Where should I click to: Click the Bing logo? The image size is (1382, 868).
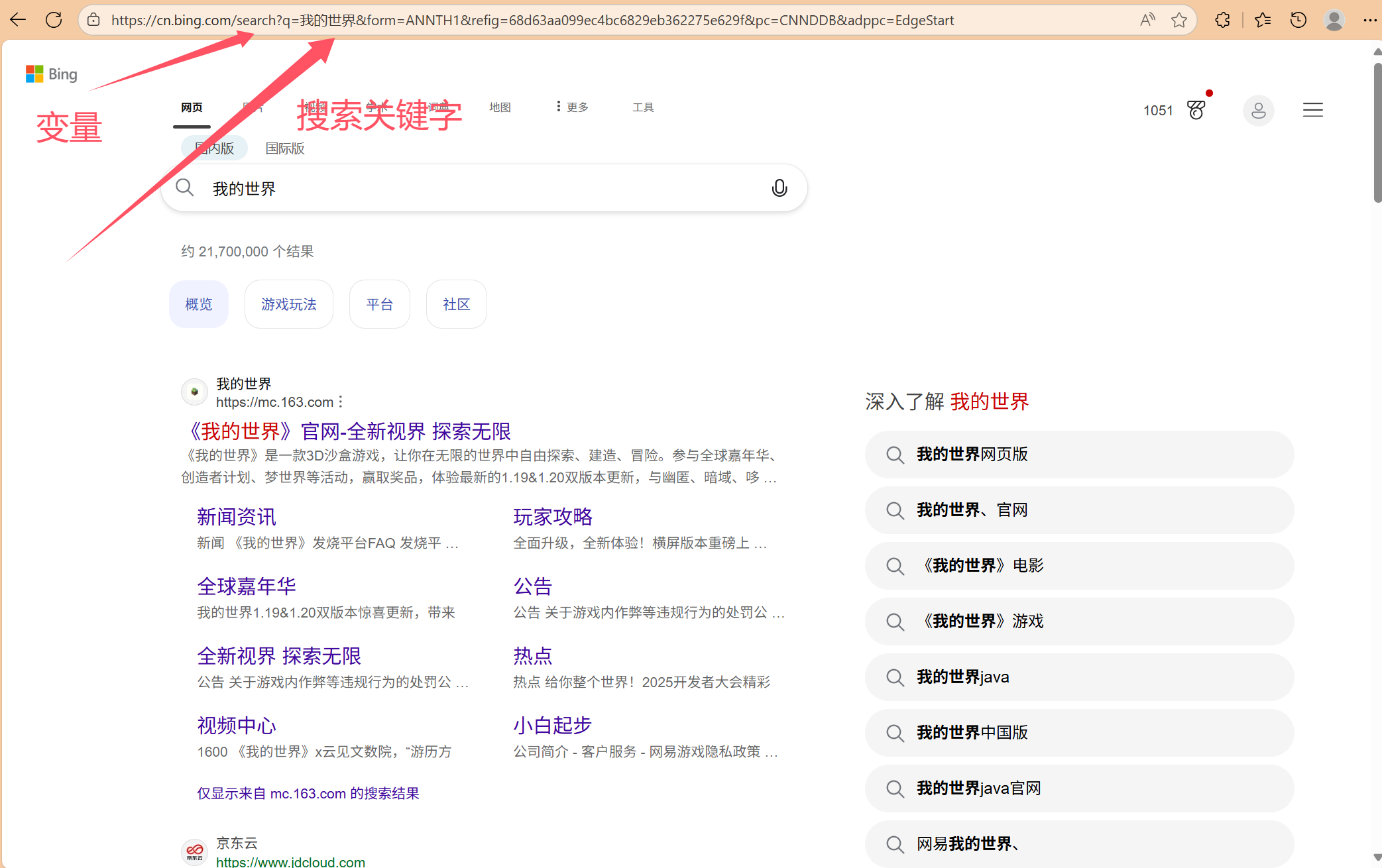pos(52,74)
